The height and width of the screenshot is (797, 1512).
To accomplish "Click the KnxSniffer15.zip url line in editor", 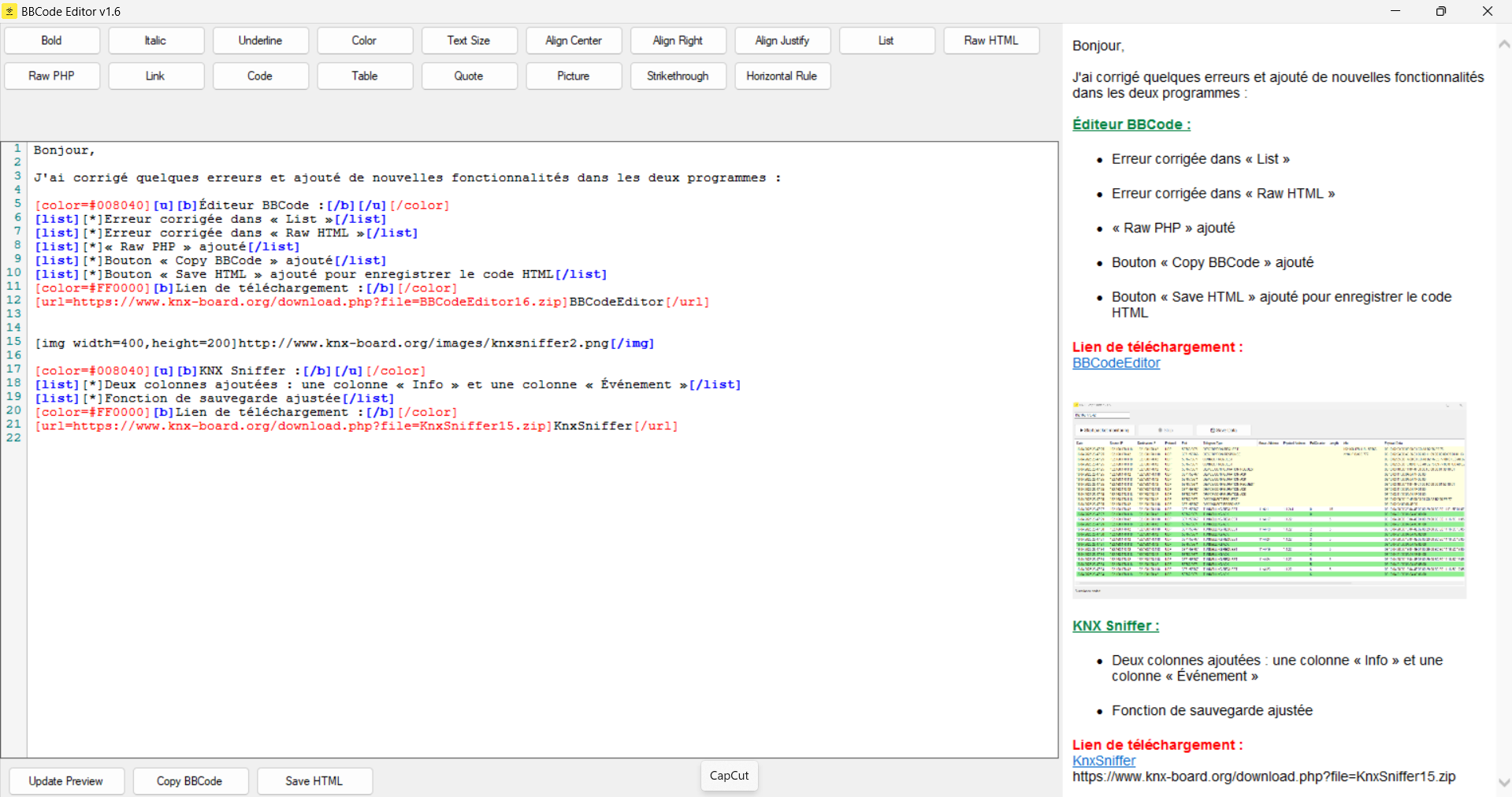I will coord(356,426).
